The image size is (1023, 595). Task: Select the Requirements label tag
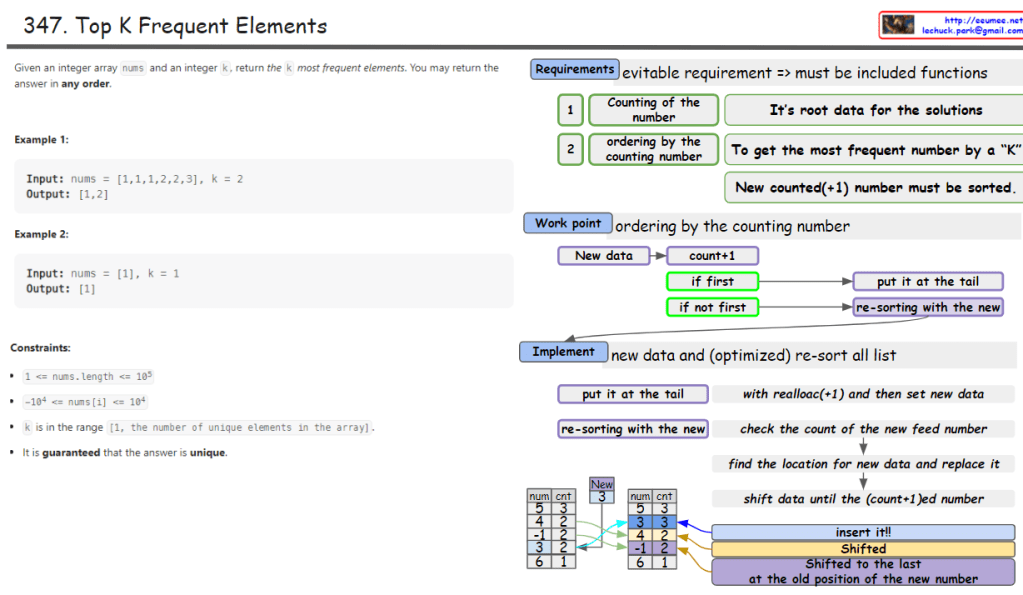coord(574,70)
